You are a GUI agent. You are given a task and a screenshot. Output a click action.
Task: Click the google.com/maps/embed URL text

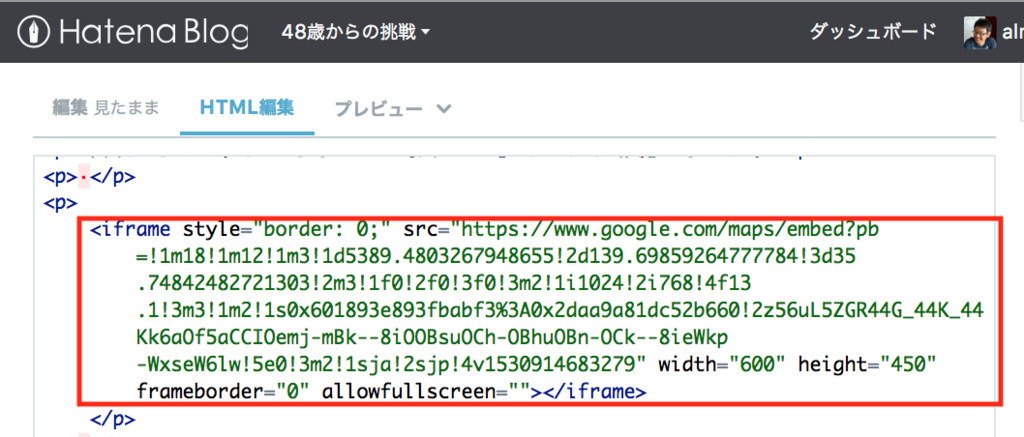pos(671,229)
